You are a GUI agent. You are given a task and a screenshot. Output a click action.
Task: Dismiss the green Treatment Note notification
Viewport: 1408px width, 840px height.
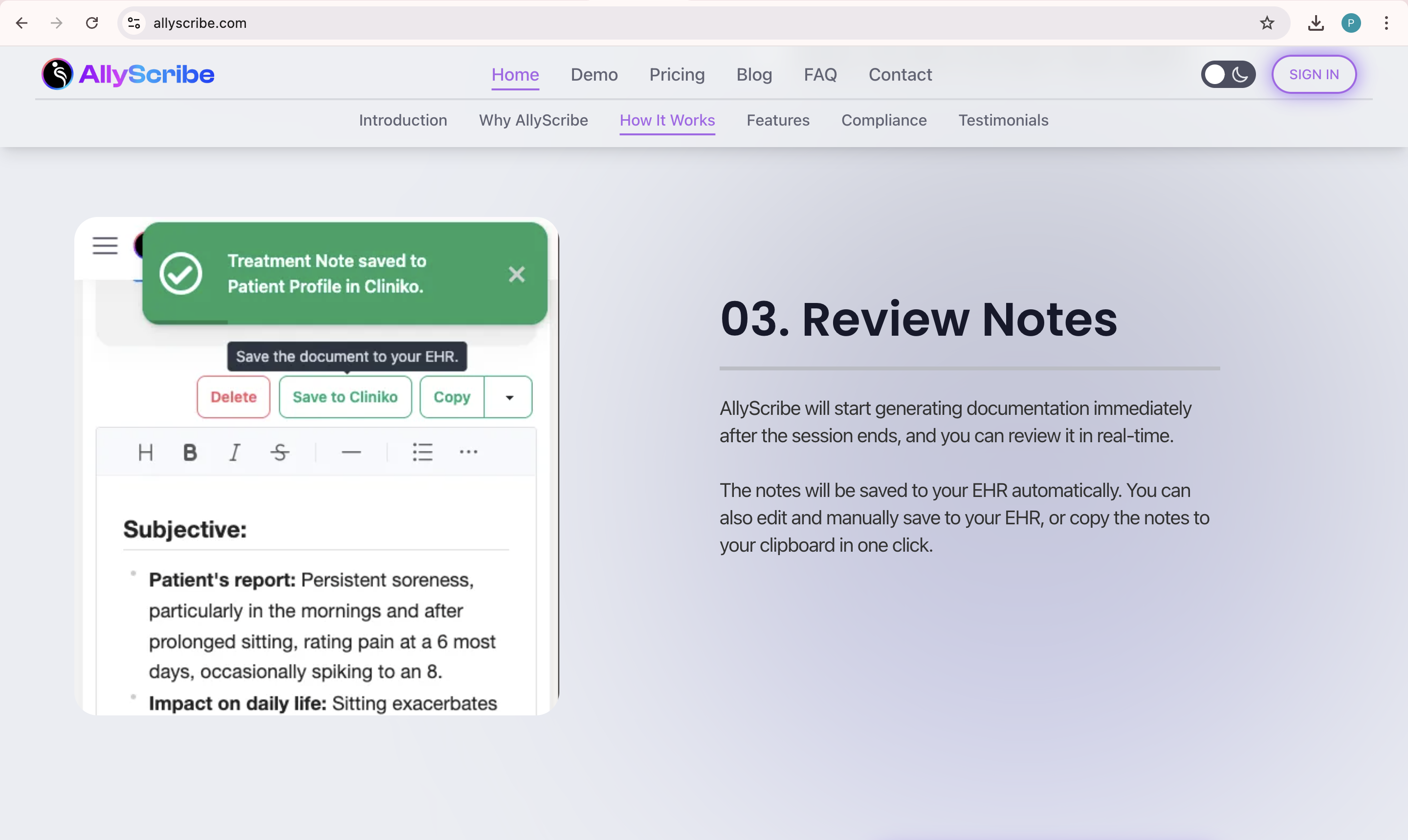click(517, 275)
